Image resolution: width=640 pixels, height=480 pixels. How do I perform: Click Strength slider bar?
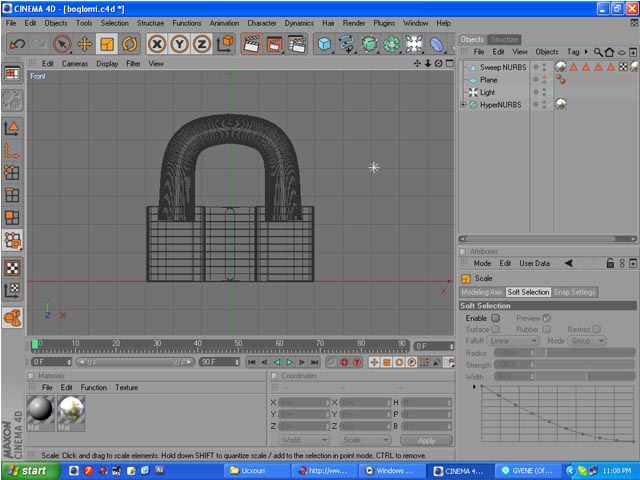pos(586,364)
